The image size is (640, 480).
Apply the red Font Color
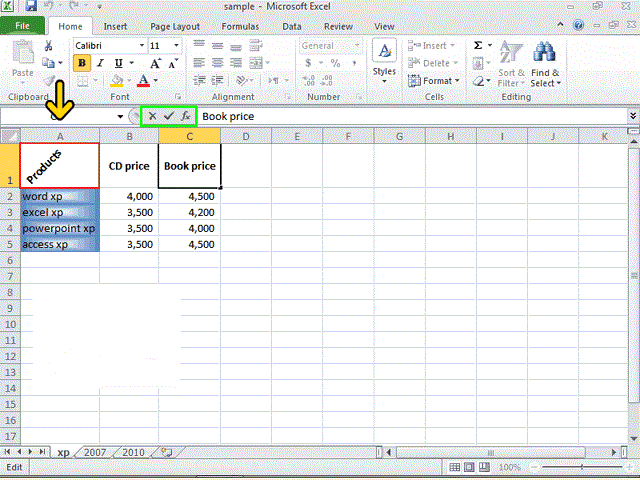tap(143, 81)
